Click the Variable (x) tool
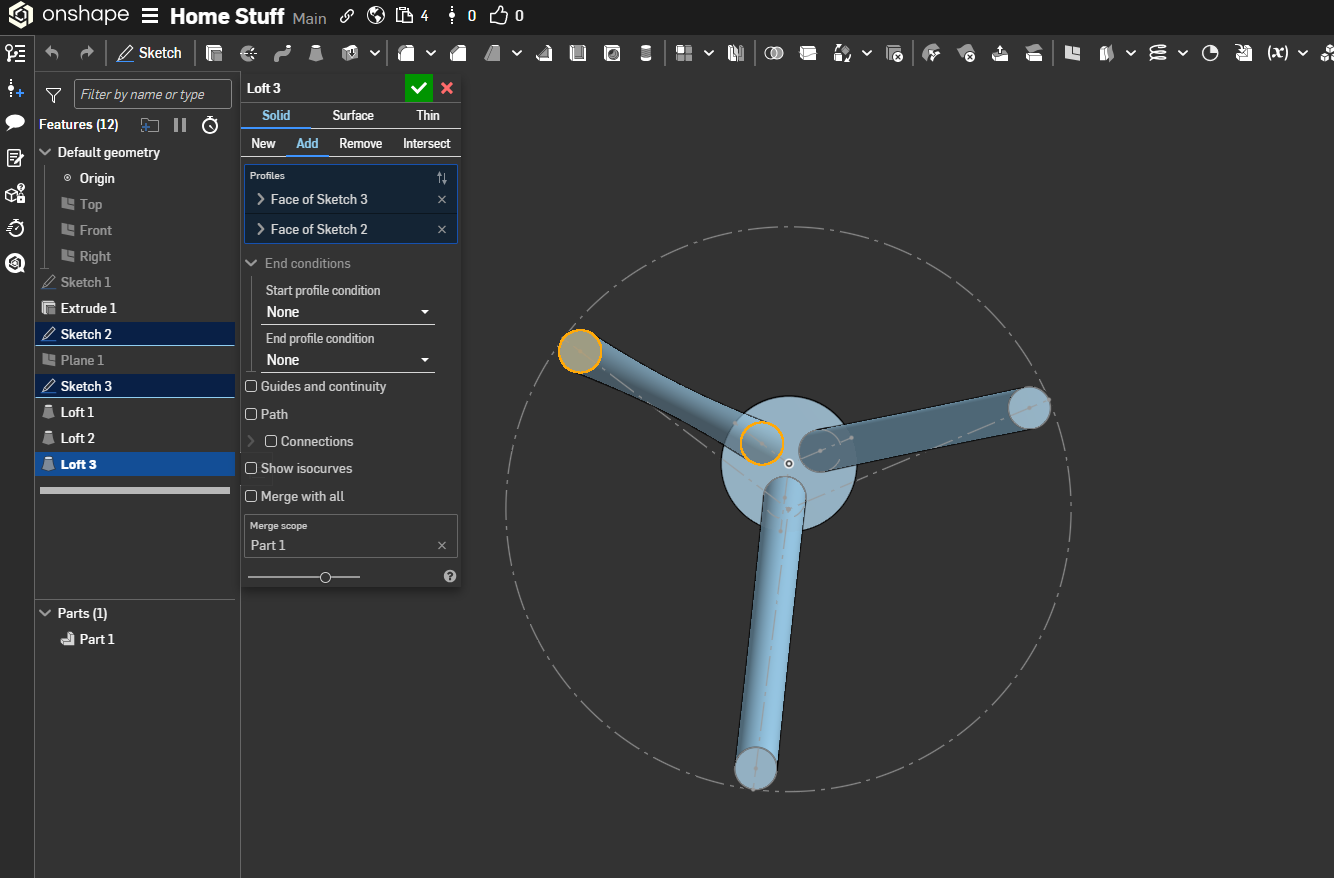Screen dimensions: 1334x878 1277,53
